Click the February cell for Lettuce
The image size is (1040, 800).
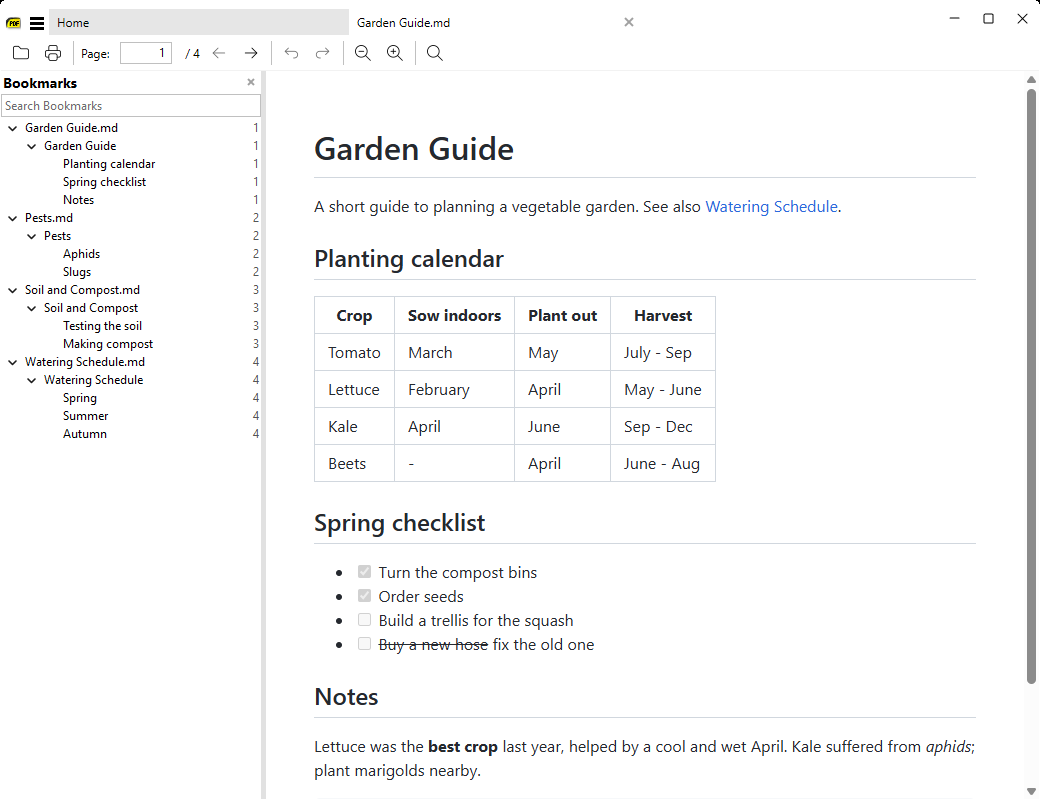tap(454, 389)
